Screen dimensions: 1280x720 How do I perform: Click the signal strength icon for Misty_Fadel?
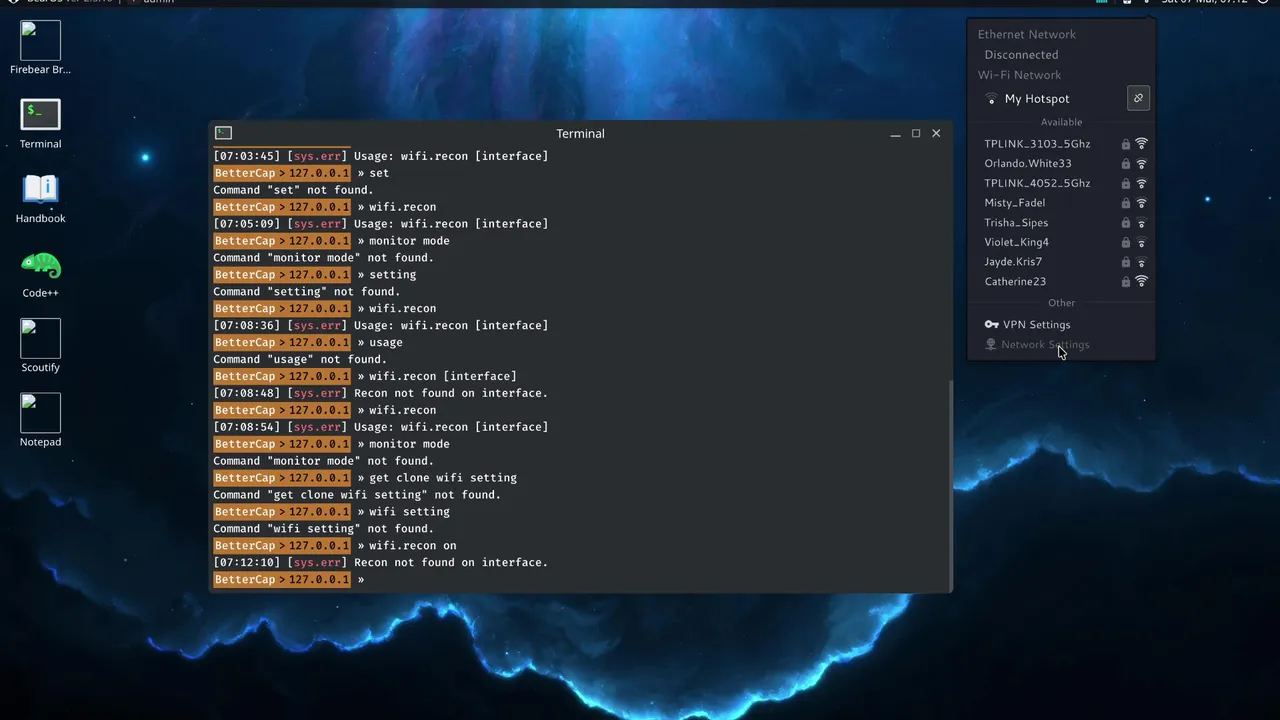(1141, 203)
